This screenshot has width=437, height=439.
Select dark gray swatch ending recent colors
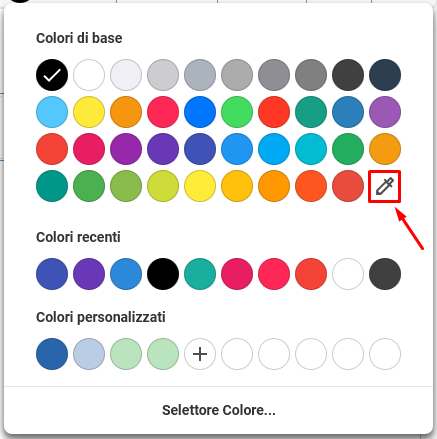coord(385,274)
